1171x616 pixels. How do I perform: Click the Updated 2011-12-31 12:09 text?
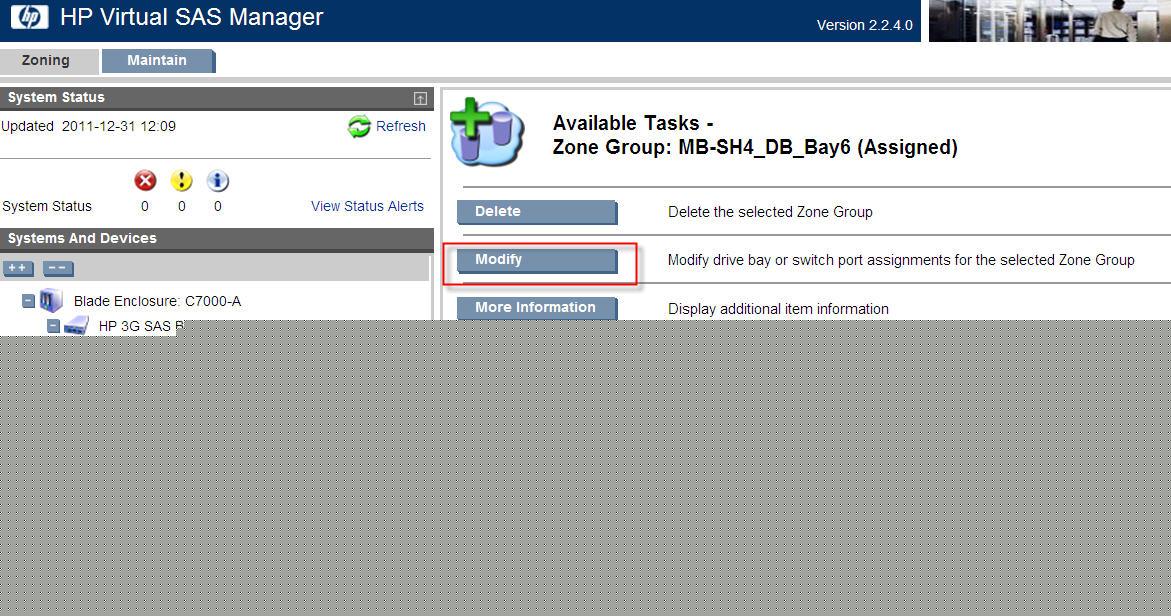(x=88, y=126)
